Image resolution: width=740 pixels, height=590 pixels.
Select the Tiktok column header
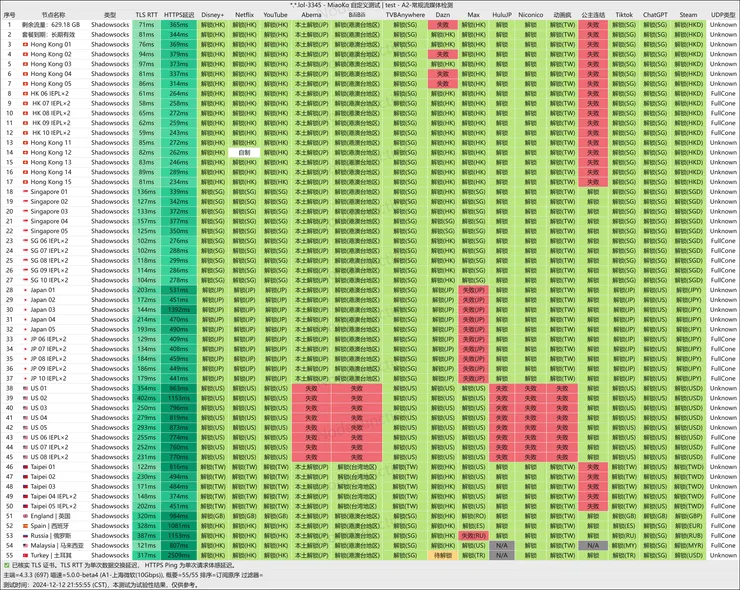[624, 15]
